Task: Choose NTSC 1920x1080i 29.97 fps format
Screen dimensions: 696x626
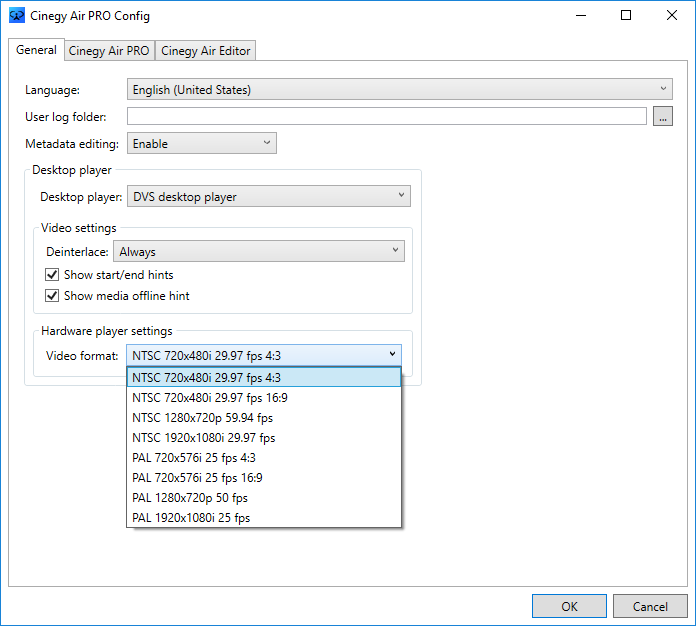Action: 264,437
